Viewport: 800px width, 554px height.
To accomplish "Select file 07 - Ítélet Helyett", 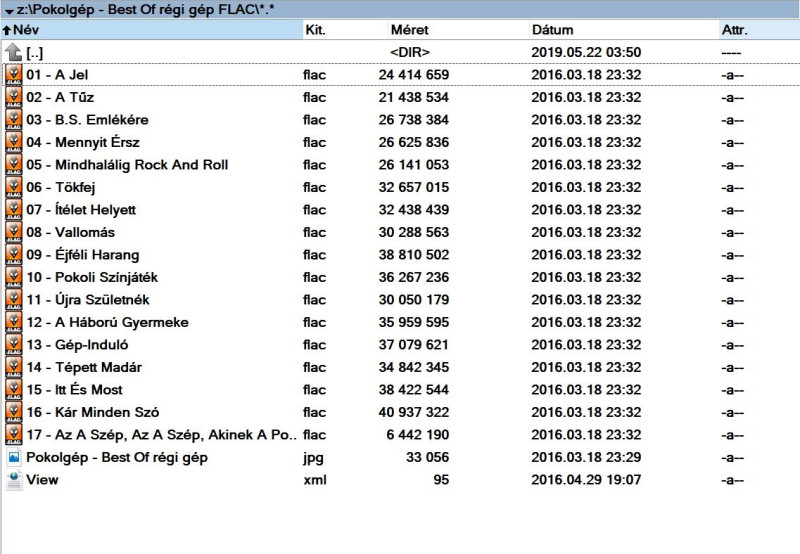I will pyautogui.click(x=81, y=210).
